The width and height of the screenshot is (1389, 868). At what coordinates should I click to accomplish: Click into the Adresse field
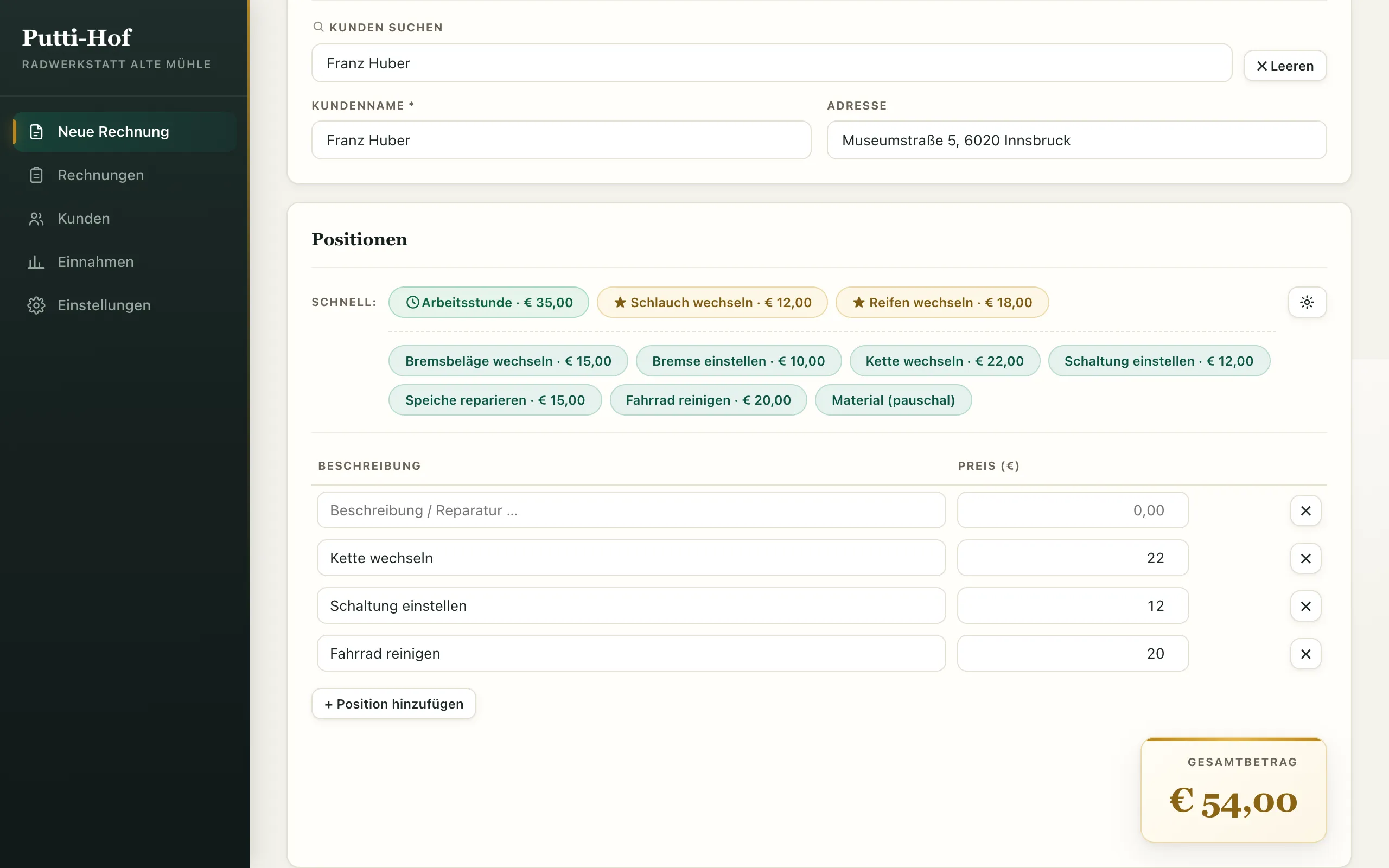click(x=1076, y=140)
